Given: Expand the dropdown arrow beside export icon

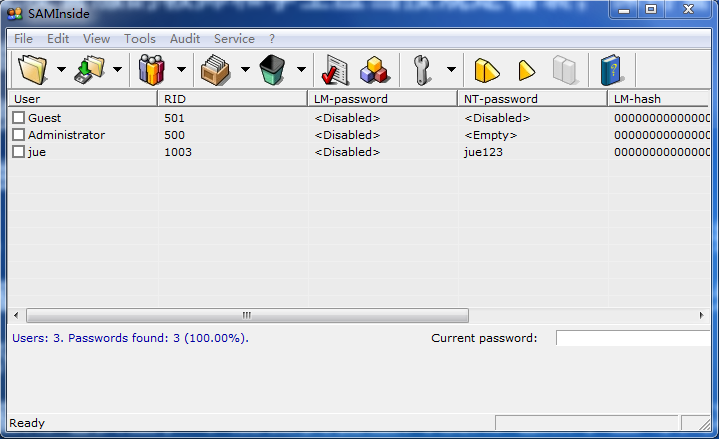Looking at the screenshot, I should (x=117, y=69).
